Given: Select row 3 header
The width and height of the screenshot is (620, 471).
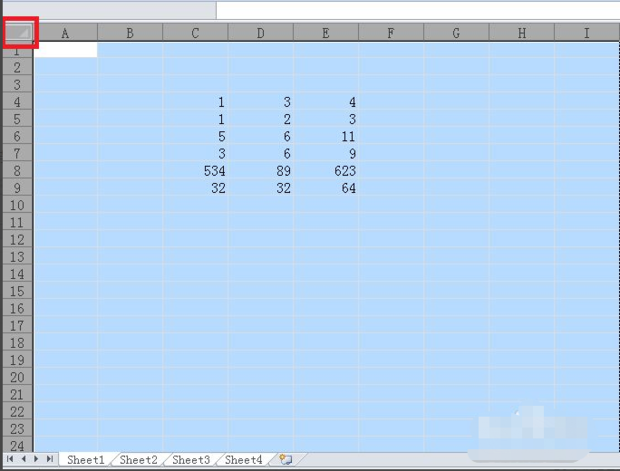Looking at the screenshot, I should 17,84.
